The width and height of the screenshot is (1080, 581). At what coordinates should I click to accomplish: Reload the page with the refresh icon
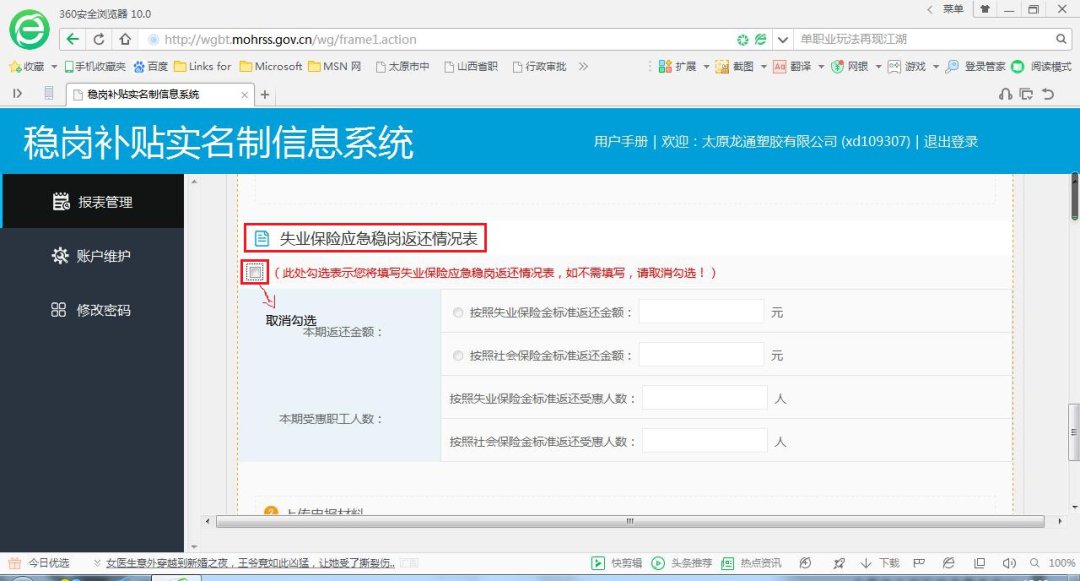pos(99,40)
